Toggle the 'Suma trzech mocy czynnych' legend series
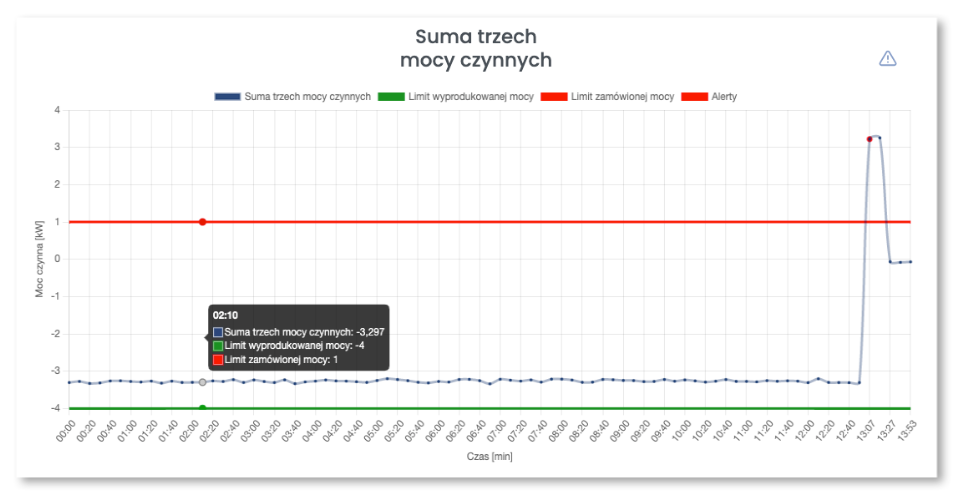955x495 pixels. pos(307,97)
